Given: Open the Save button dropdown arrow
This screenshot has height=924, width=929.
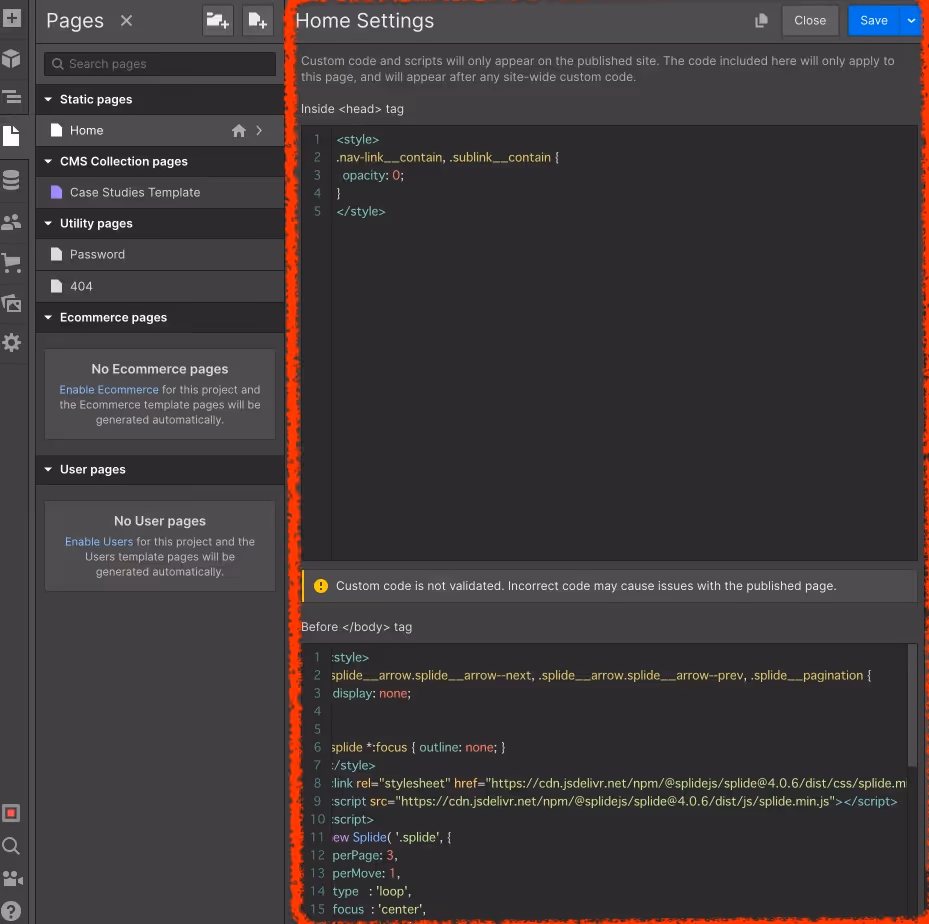Looking at the screenshot, I should tap(910, 20).
